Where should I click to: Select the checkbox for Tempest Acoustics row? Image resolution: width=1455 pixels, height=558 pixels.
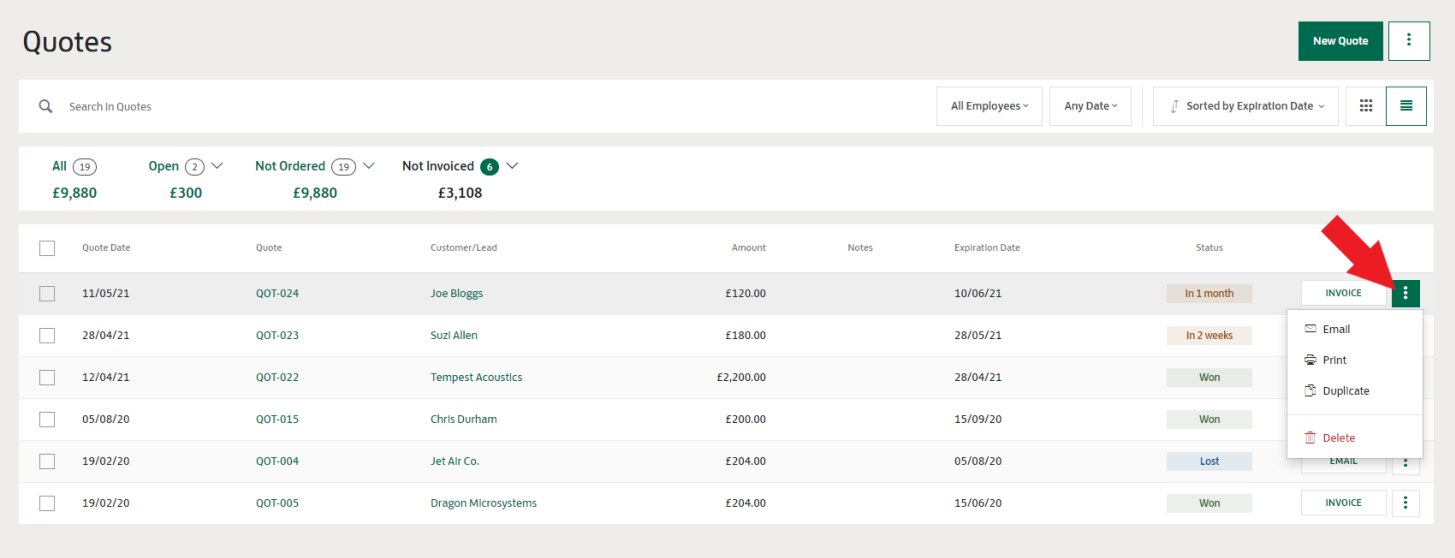pyautogui.click(x=47, y=378)
